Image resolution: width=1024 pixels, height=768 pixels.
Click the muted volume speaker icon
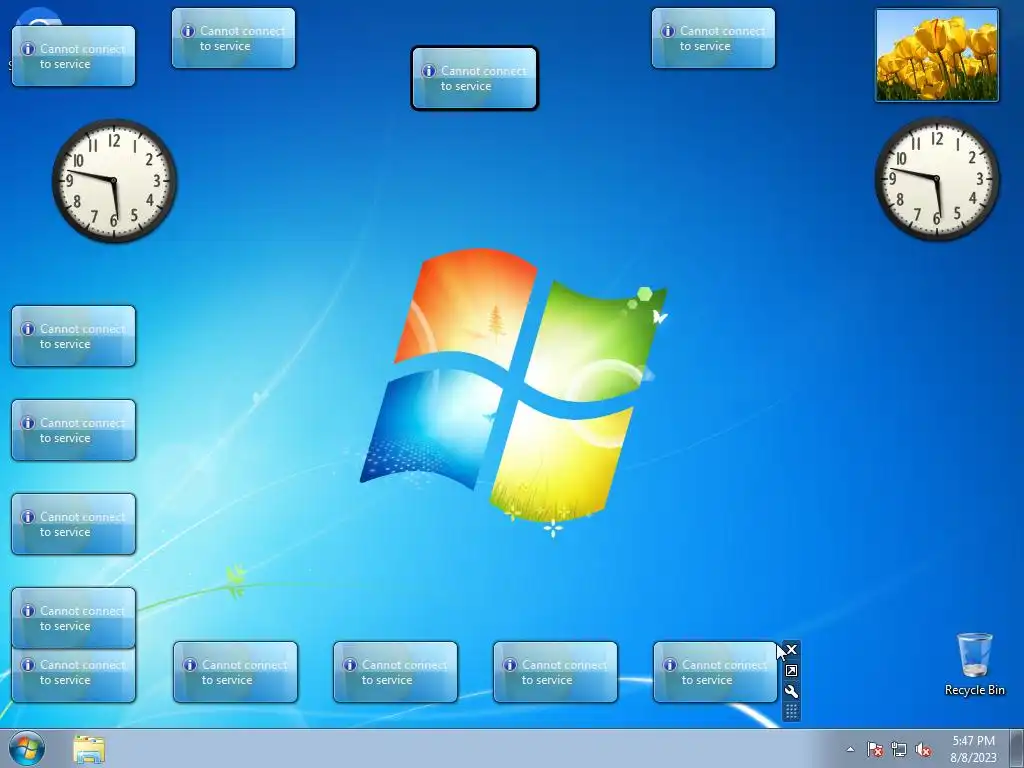point(923,749)
